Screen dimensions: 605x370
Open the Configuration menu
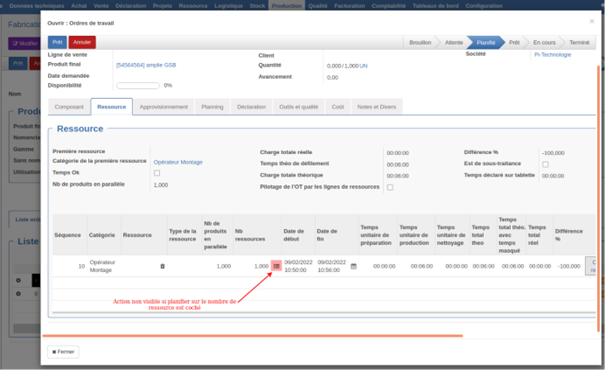484,6
